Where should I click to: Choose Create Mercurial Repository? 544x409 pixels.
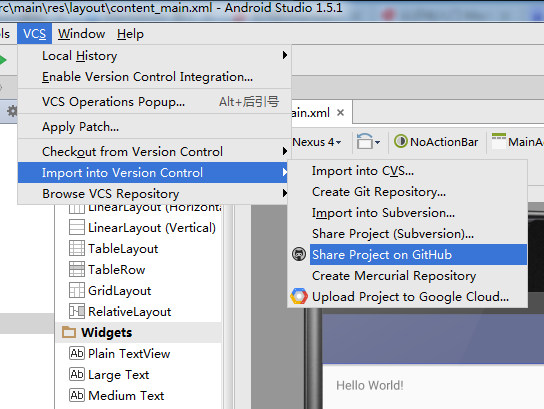click(408, 275)
